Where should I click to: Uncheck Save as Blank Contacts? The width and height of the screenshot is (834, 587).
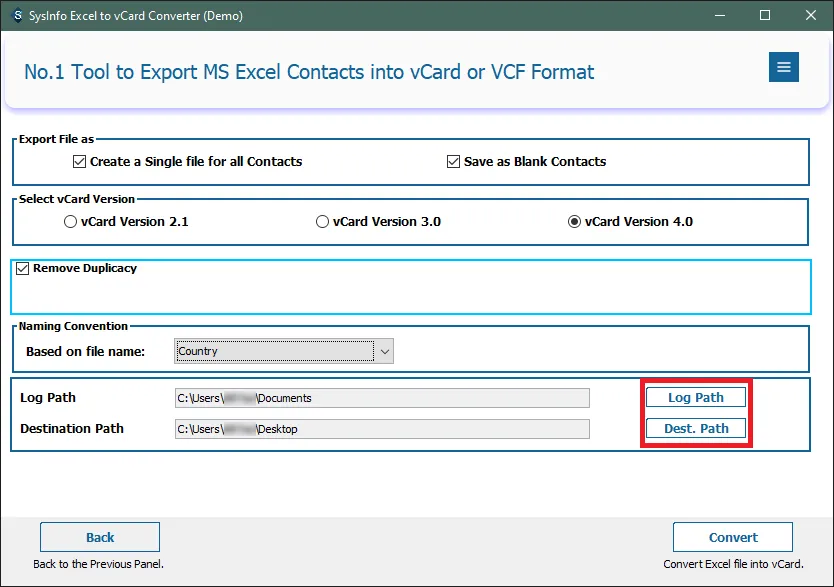(x=454, y=161)
